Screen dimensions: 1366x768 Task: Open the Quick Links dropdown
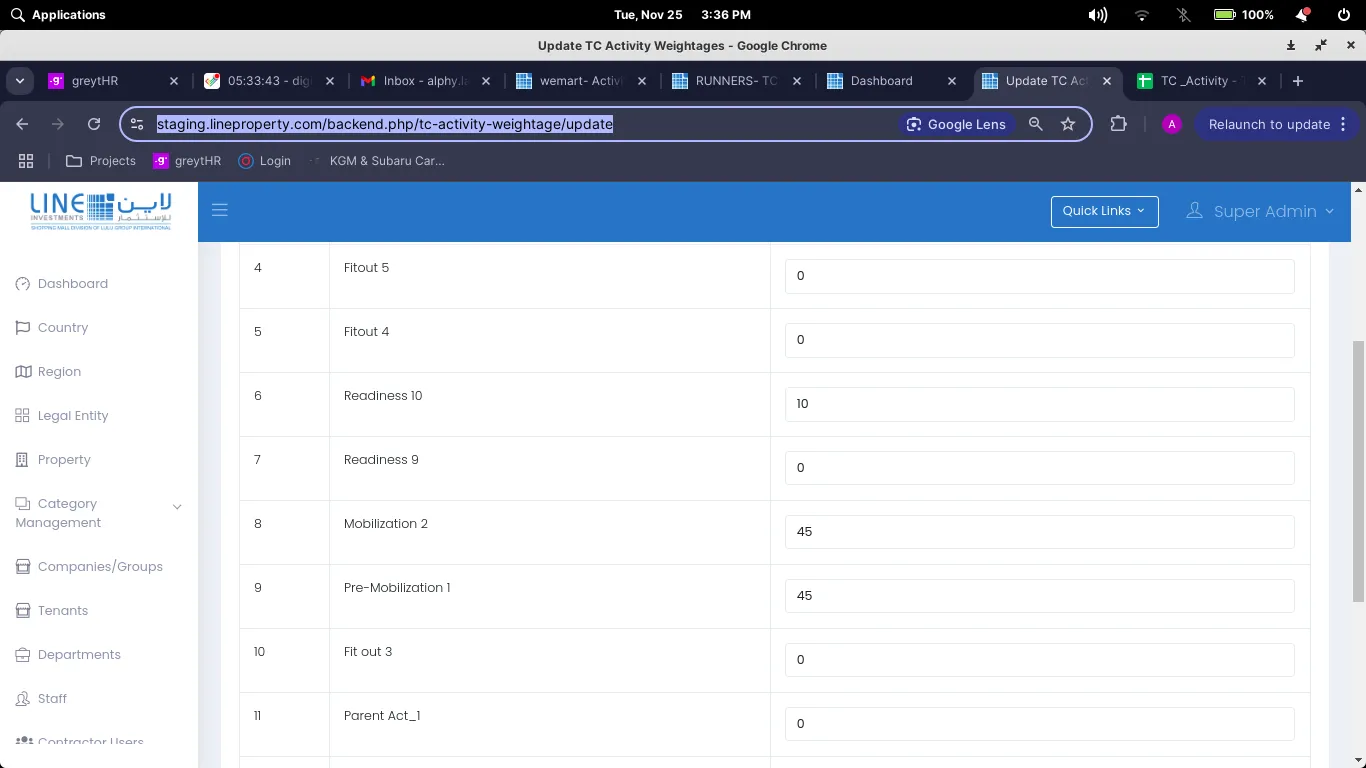(x=1104, y=211)
